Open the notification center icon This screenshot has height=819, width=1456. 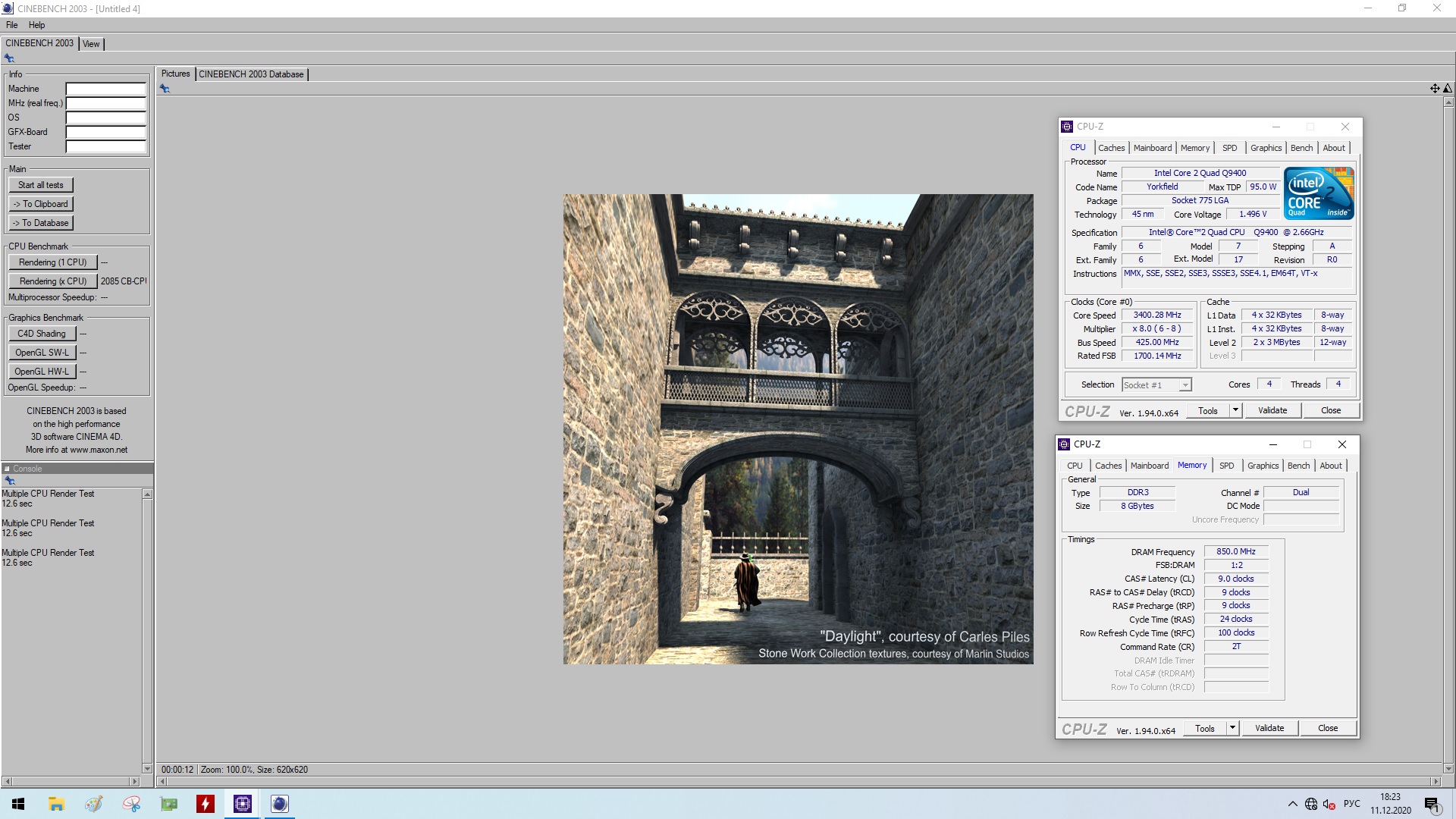1432,804
